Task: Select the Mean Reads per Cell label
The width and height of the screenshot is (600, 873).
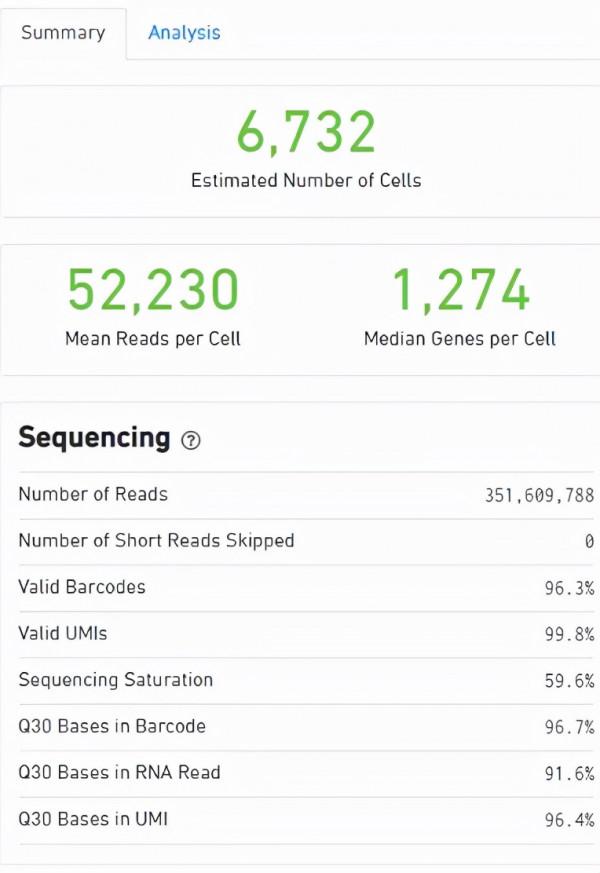Action: [x=153, y=339]
